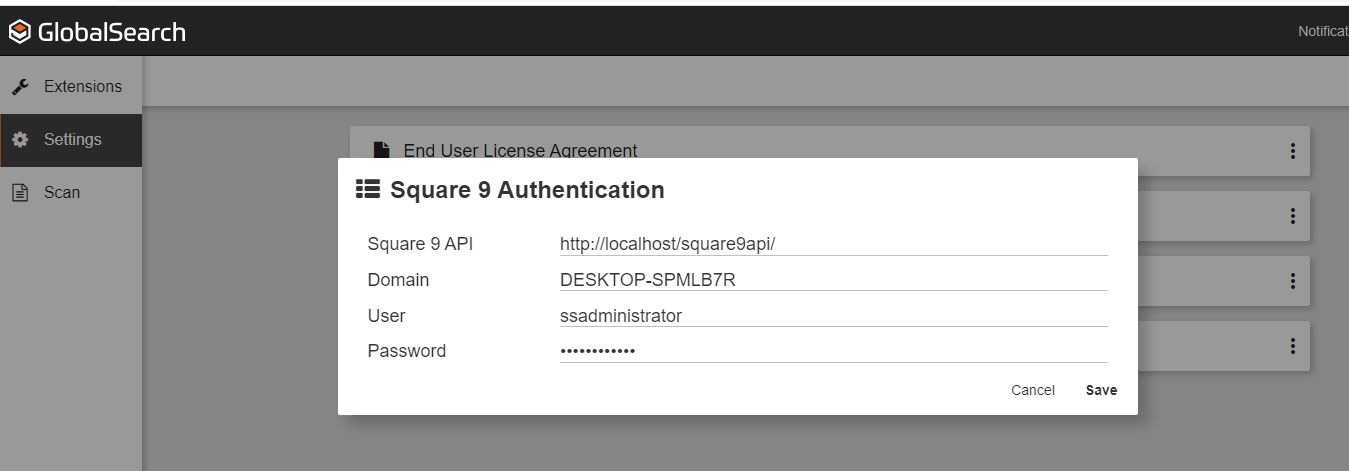The height and width of the screenshot is (471, 1349).
Task: Open the third card's three-dot menu
Action: point(1292,281)
